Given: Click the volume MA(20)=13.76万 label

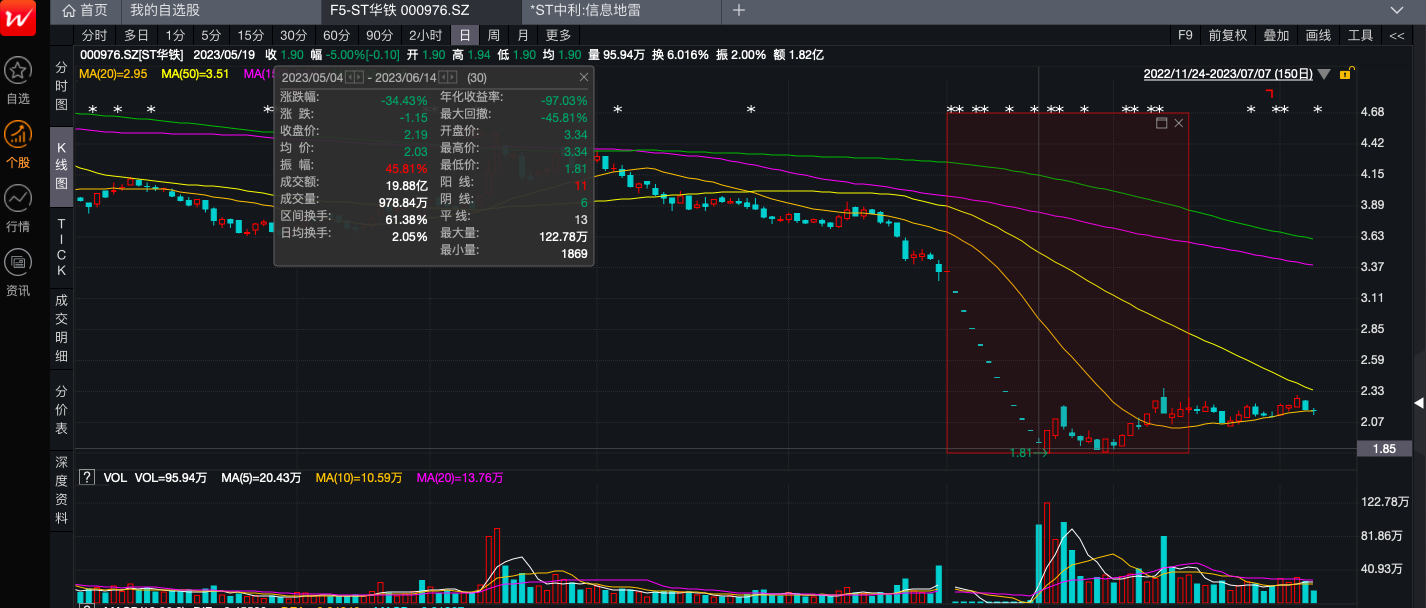Looking at the screenshot, I should click(x=460, y=478).
